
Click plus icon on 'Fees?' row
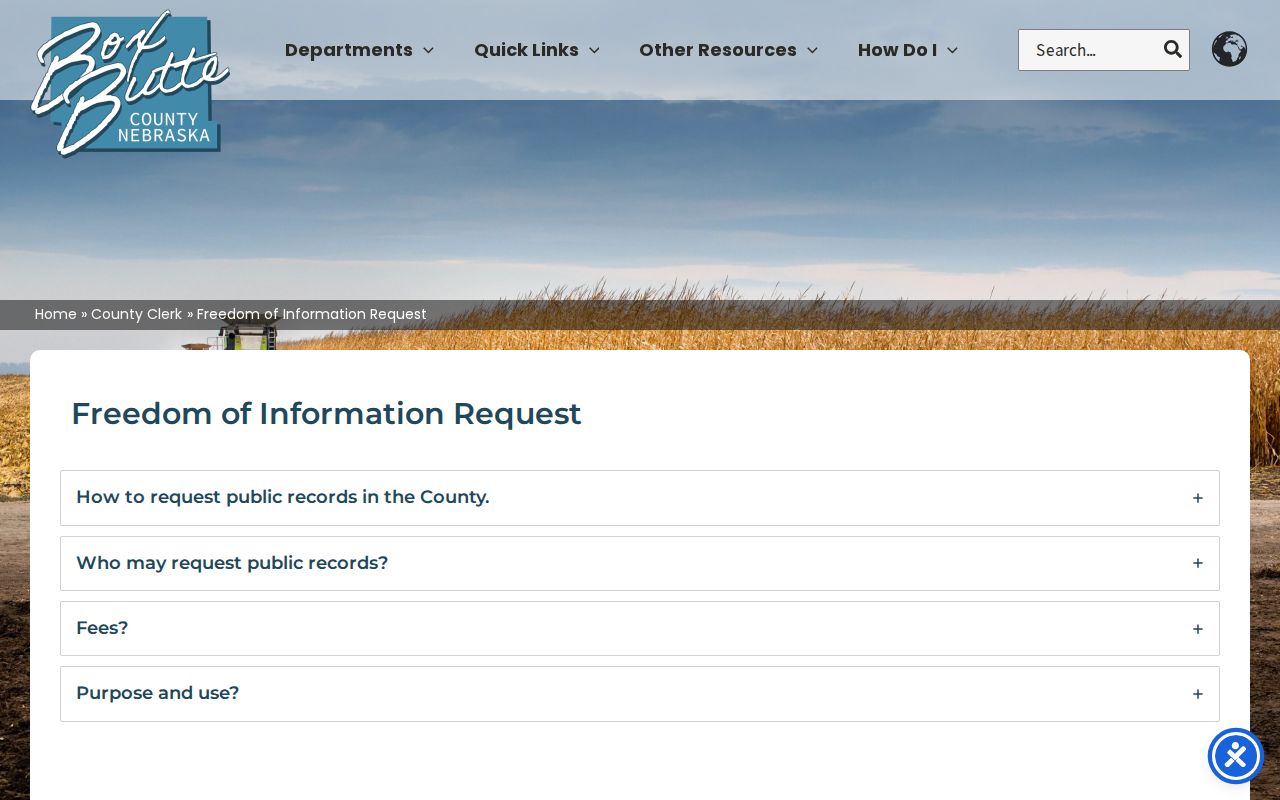(x=1197, y=629)
